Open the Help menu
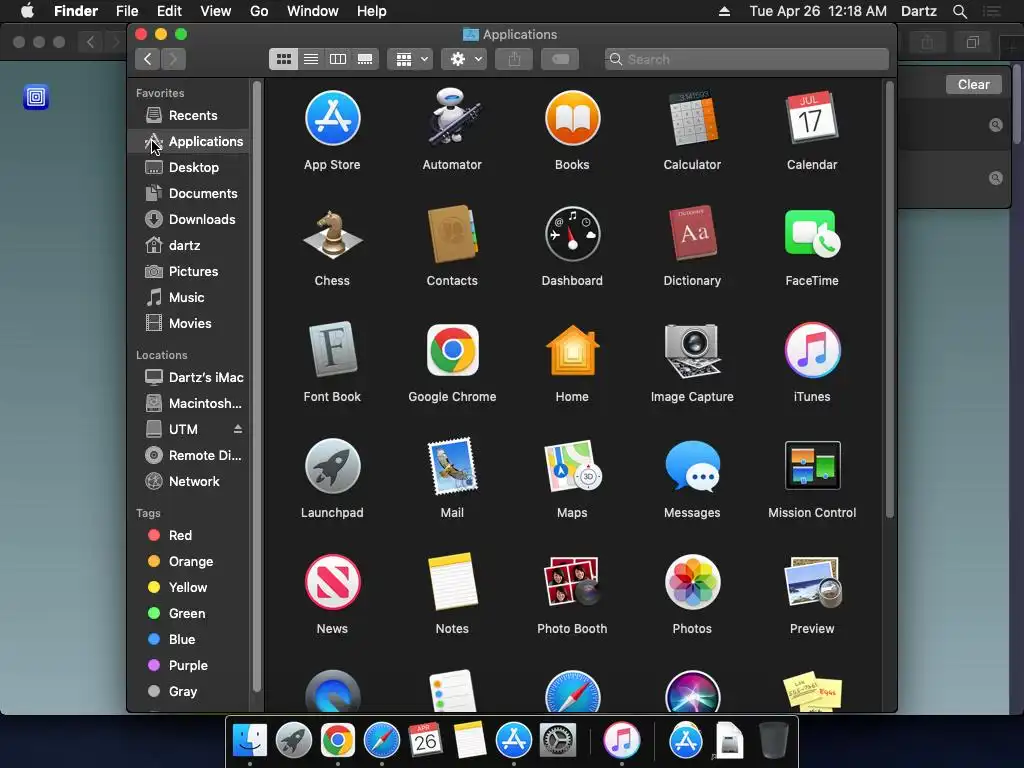Viewport: 1024px width, 768px height. 372,11
